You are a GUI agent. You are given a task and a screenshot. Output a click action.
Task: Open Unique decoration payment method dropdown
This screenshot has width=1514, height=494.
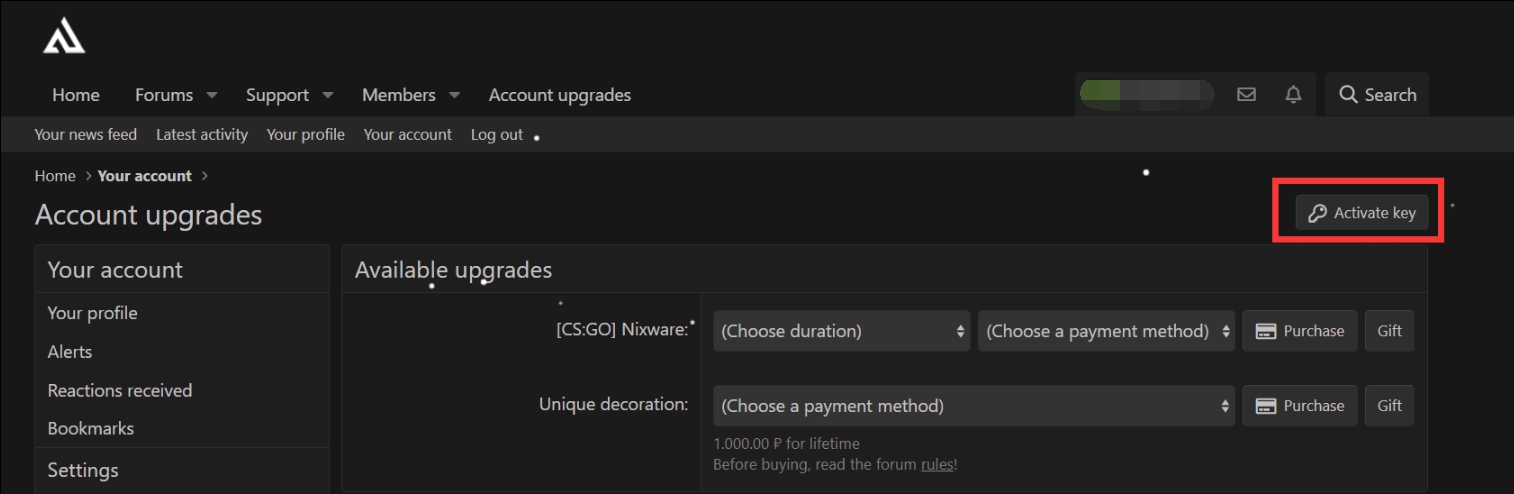(973, 406)
